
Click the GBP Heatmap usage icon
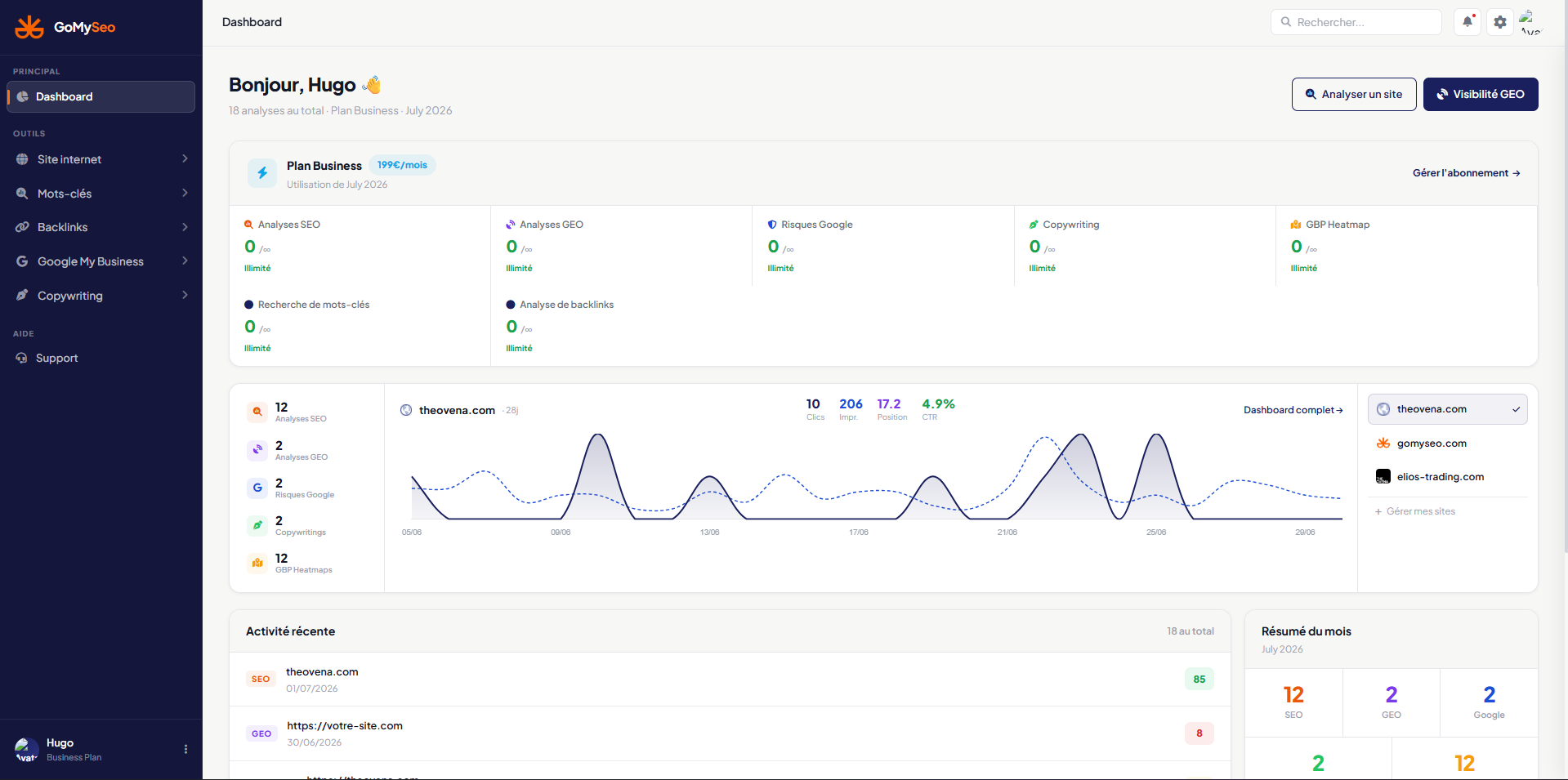(x=1295, y=225)
